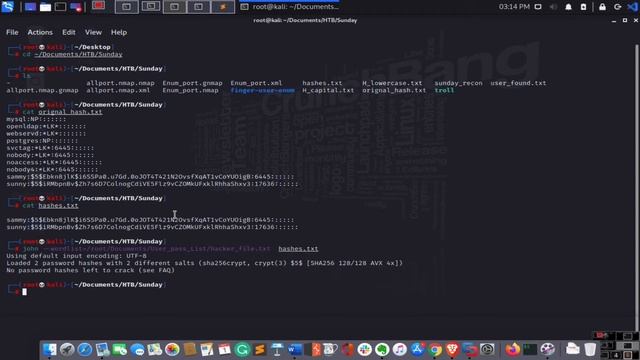Click the power manager tray icon

tap(583, 7)
